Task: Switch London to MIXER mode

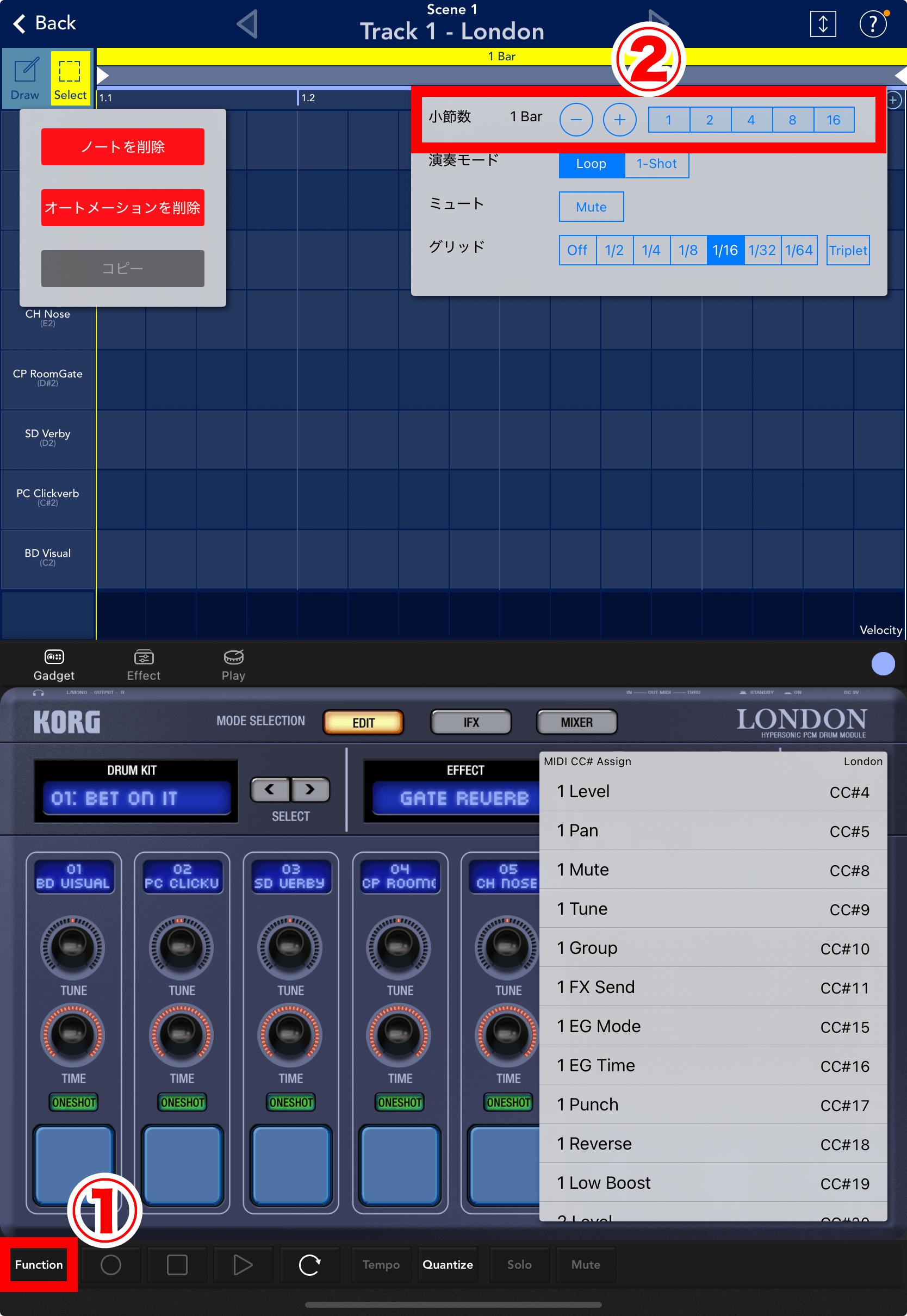Action: pos(577,722)
